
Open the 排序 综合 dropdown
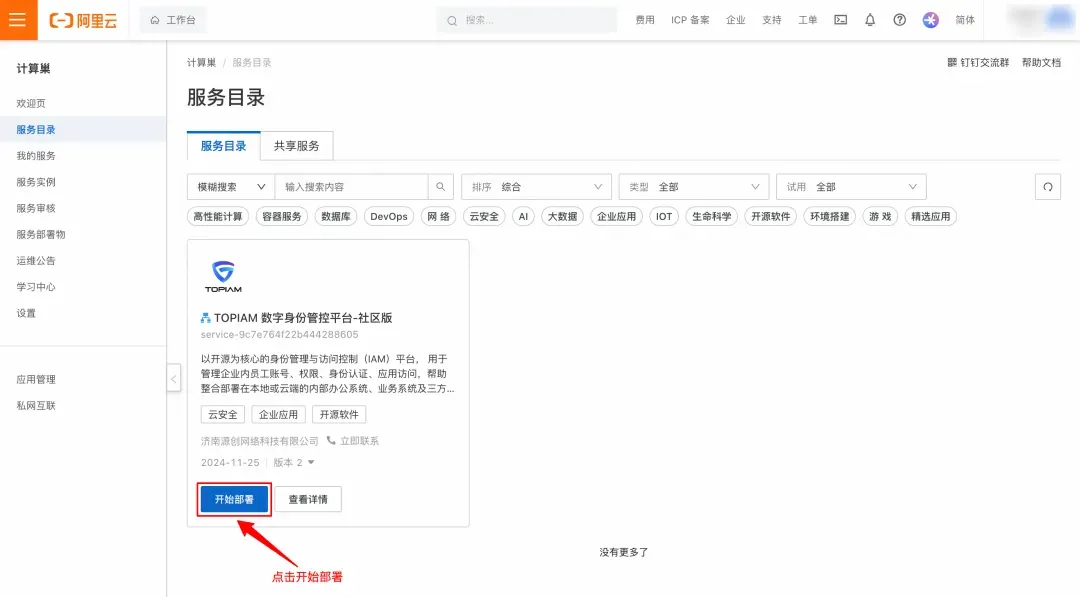537,187
